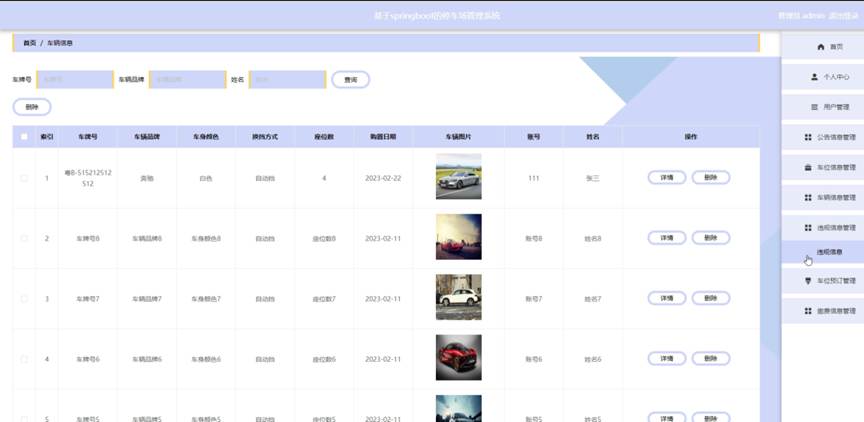Toggle the select-all checkbox in the table header

click(x=24, y=137)
